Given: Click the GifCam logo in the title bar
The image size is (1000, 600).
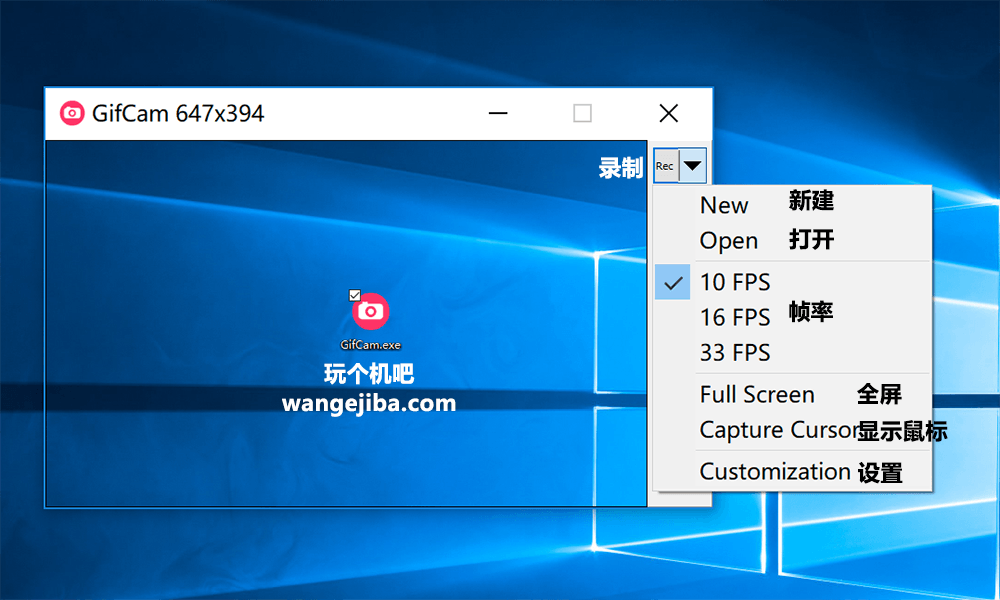Looking at the screenshot, I should tap(72, 113).
